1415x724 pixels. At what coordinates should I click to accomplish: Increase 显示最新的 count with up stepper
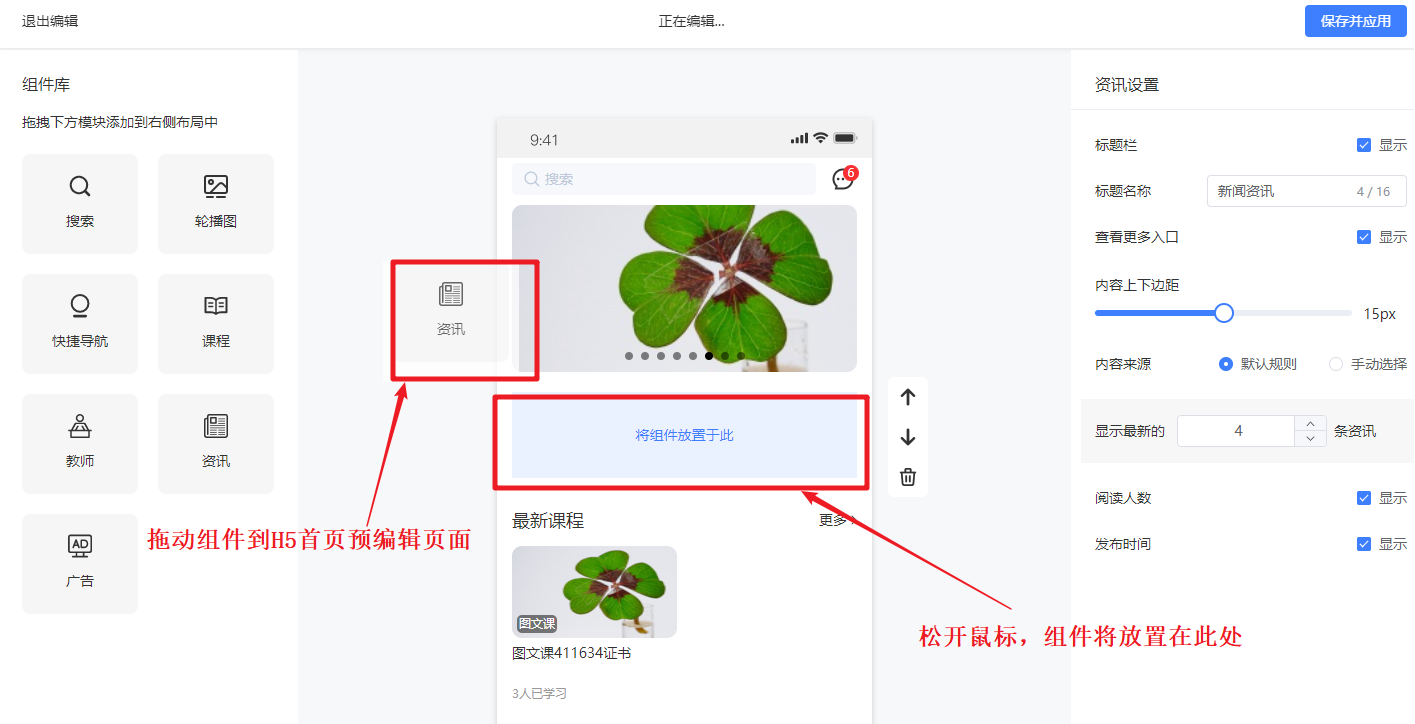pyautogui.click(x=1310, y=423)
